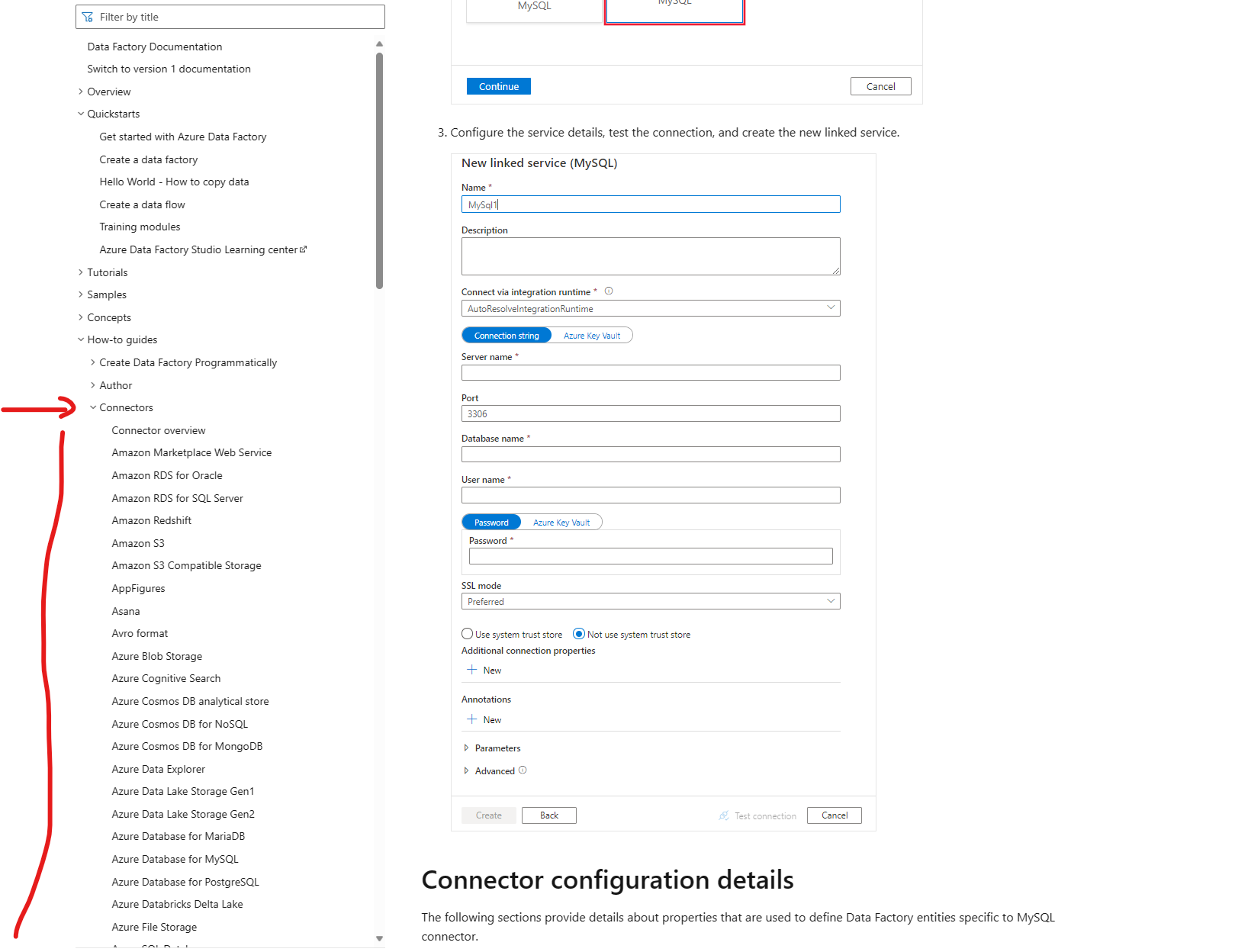Collapse the Connectors tree node

(x=93, y=407)
